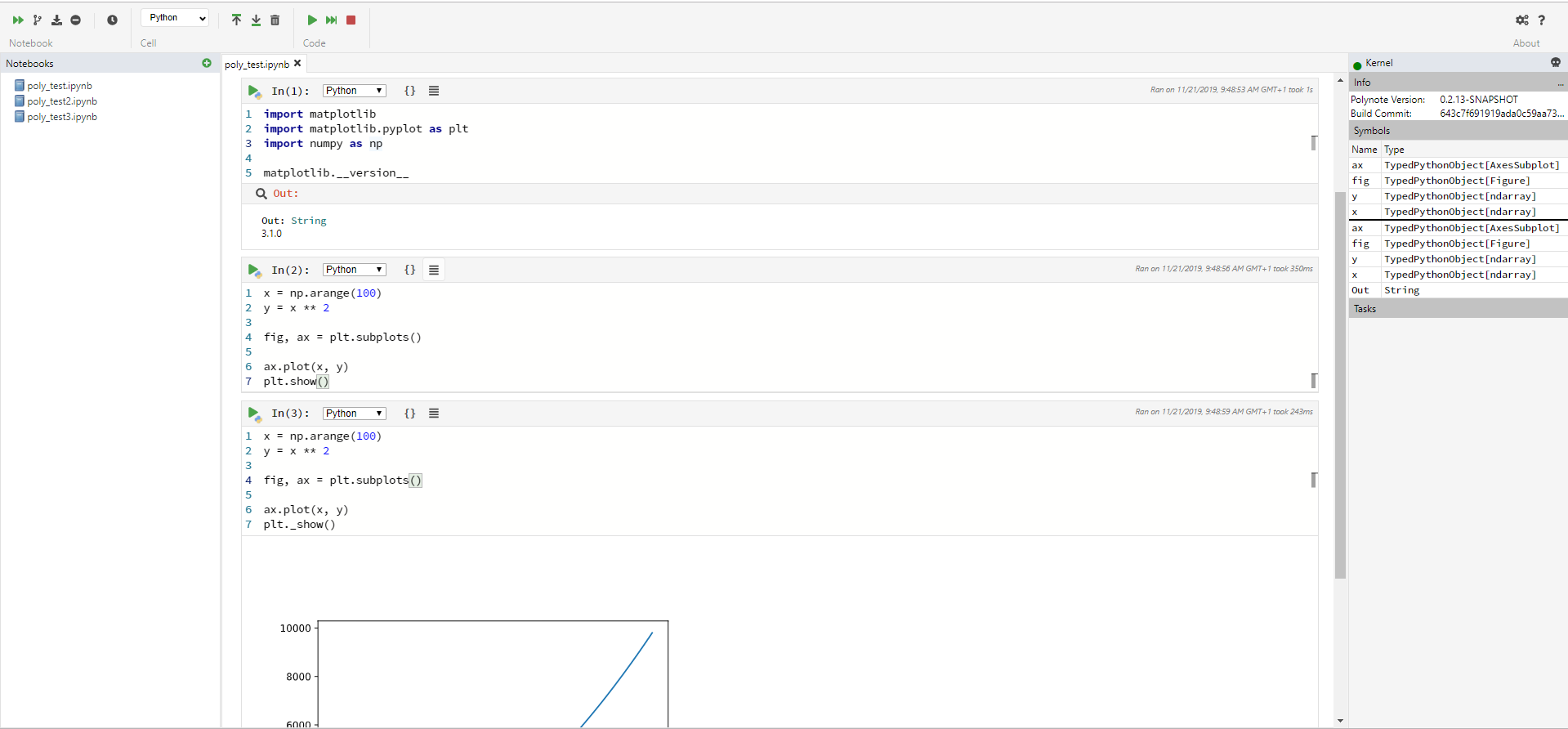The image size is (1568, 729).
Task: Toggle code formatting braces on cell In(2)
Action: 410,269
